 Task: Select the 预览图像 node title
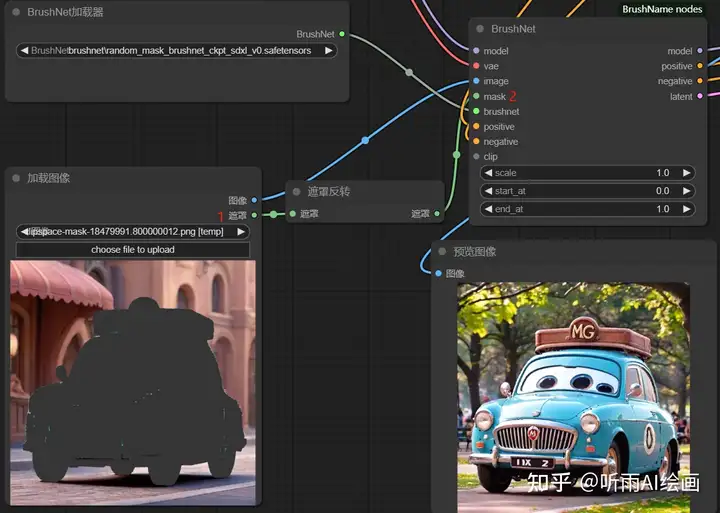[475, 251]
